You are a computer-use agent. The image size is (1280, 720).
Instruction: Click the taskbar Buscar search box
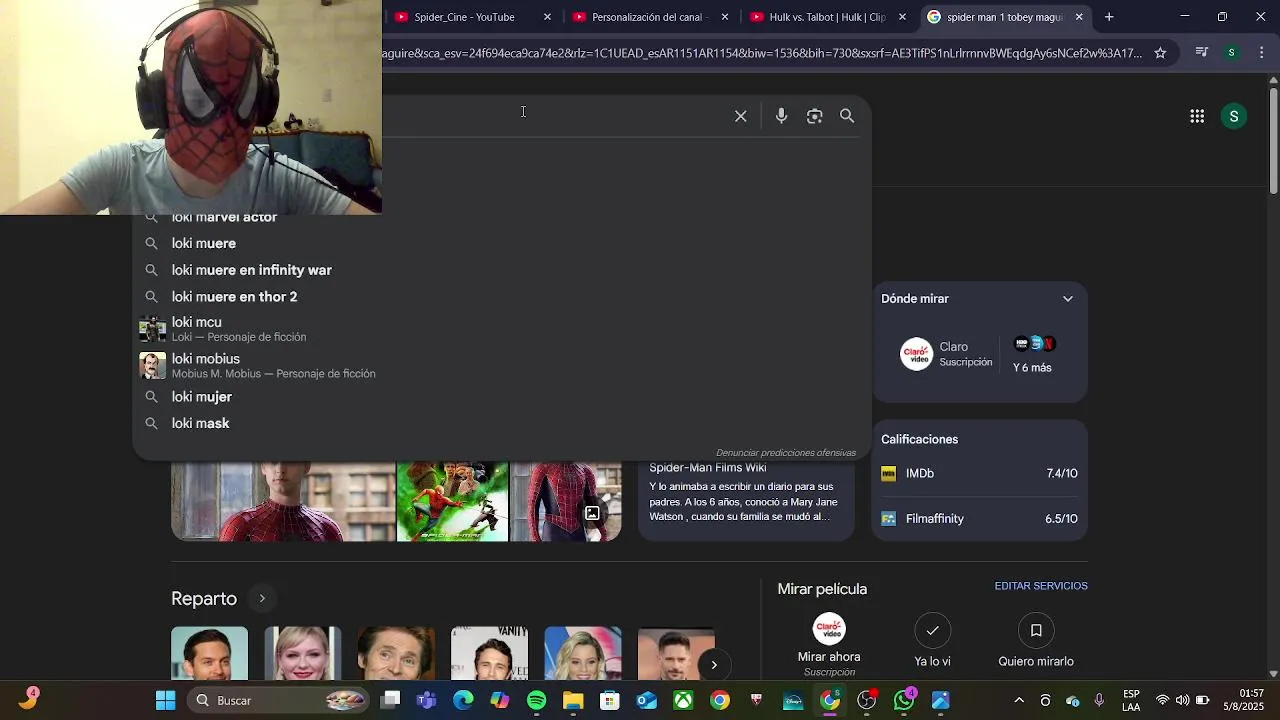tap(280, 701)
